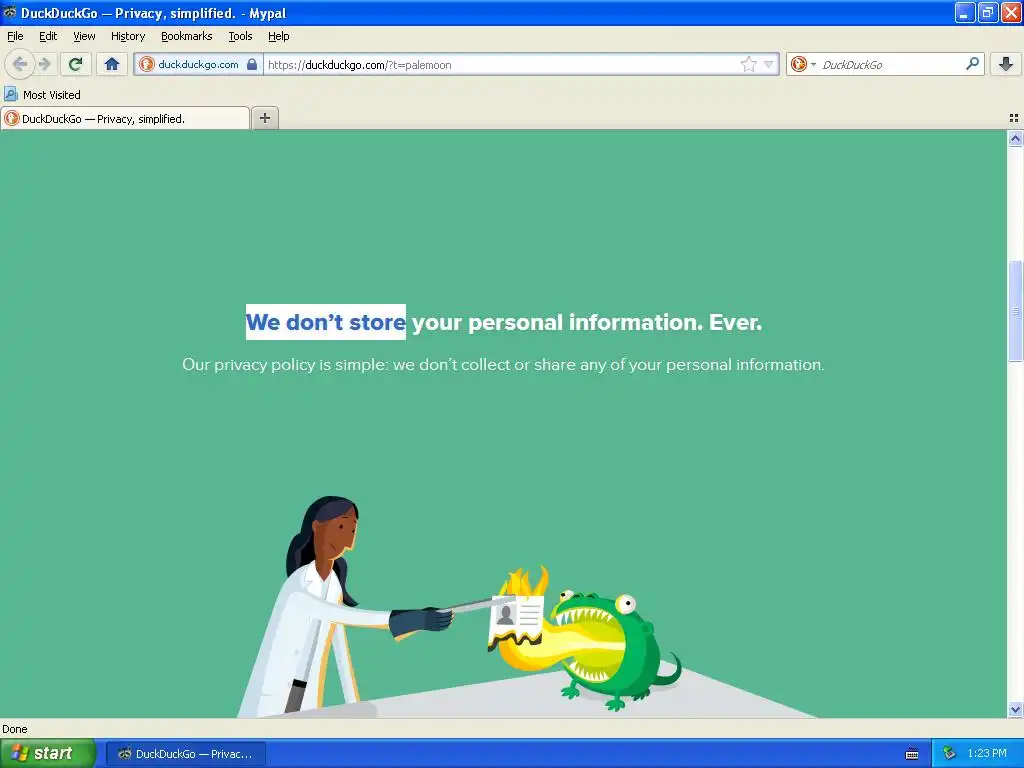The height and width of the screenshot is (768, 1024).
Task: Open the Windows Start button
Action: click(47, 753)
